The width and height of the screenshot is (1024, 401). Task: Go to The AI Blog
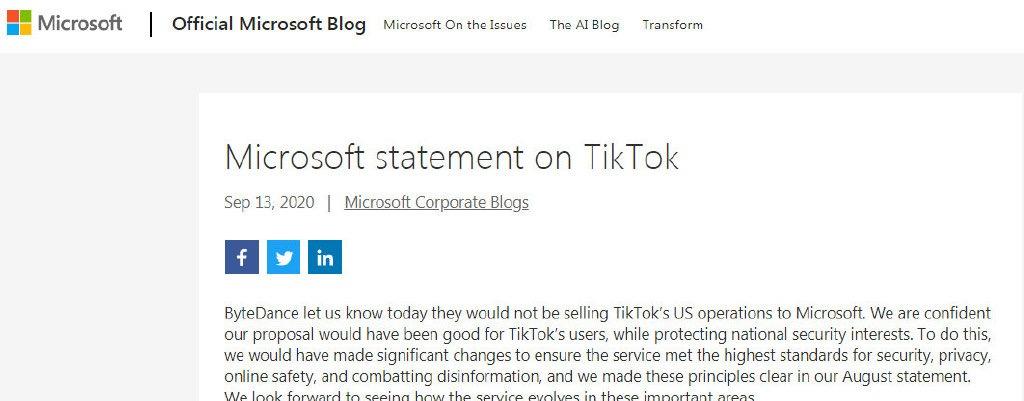point(584,25)
